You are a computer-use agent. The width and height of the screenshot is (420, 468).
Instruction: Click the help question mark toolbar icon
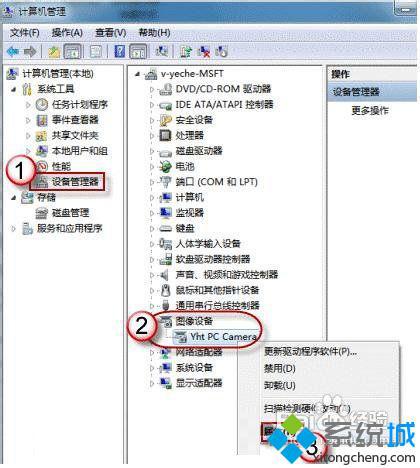(120, 52)
